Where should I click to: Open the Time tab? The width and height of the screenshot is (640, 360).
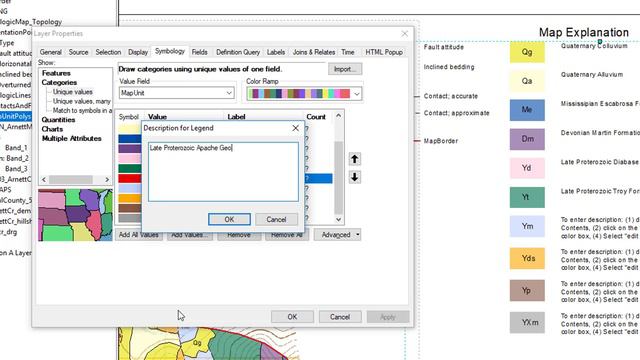pos(348,52)
